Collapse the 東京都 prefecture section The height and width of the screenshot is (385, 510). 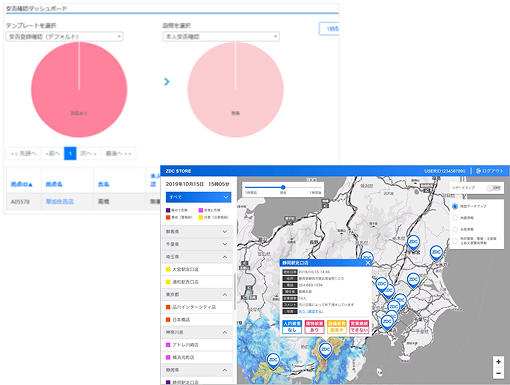225,295
